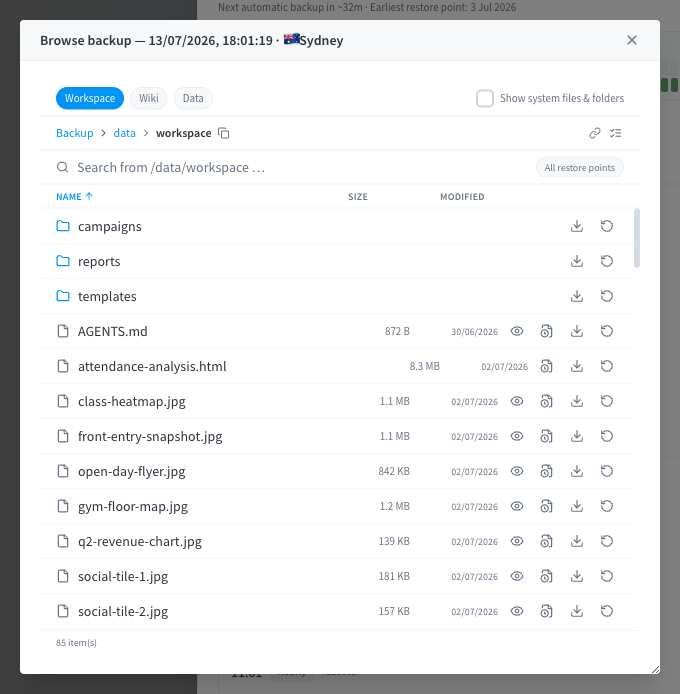
Task: Sort by Modified column header
Action: (x=462, y=197)
